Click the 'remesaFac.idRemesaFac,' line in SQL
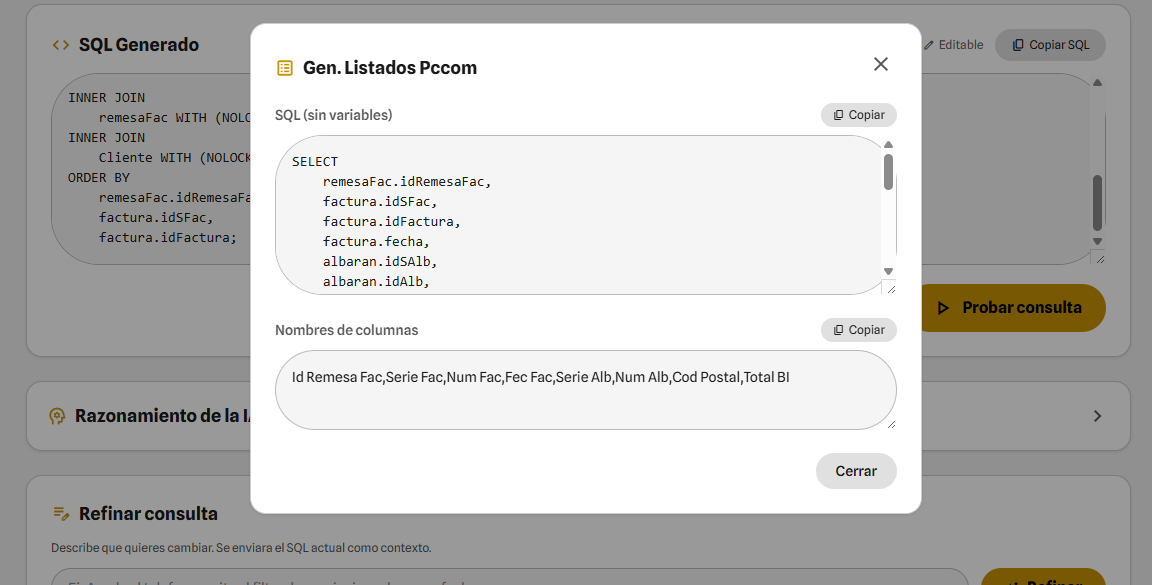This screenshot has height=585, width=1152. point(407,182)
